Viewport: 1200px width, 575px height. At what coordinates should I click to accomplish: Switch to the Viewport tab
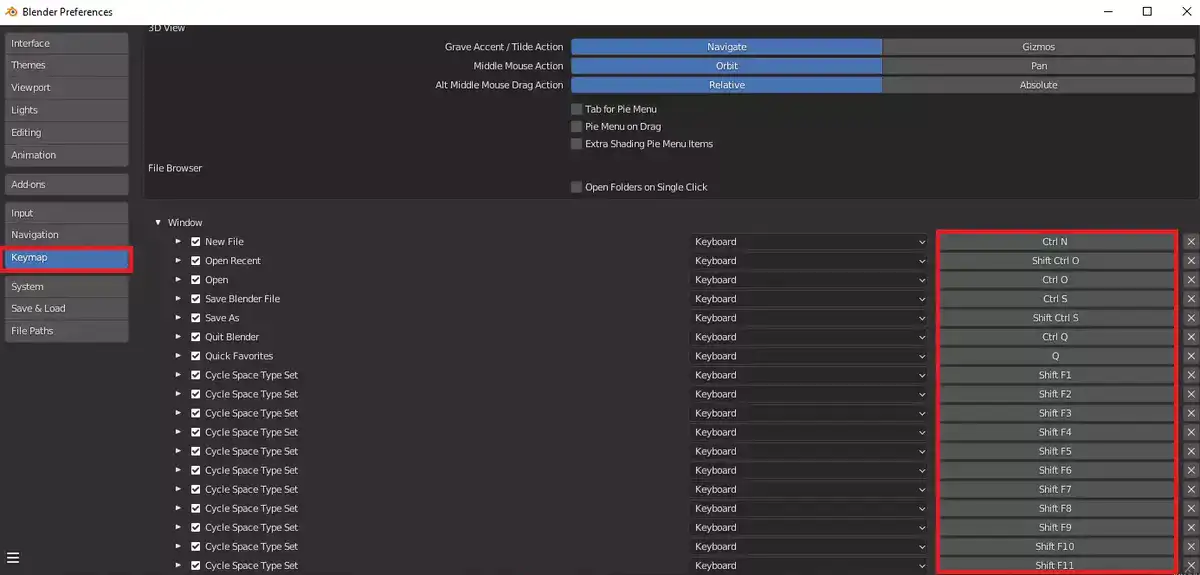point(67,88)
